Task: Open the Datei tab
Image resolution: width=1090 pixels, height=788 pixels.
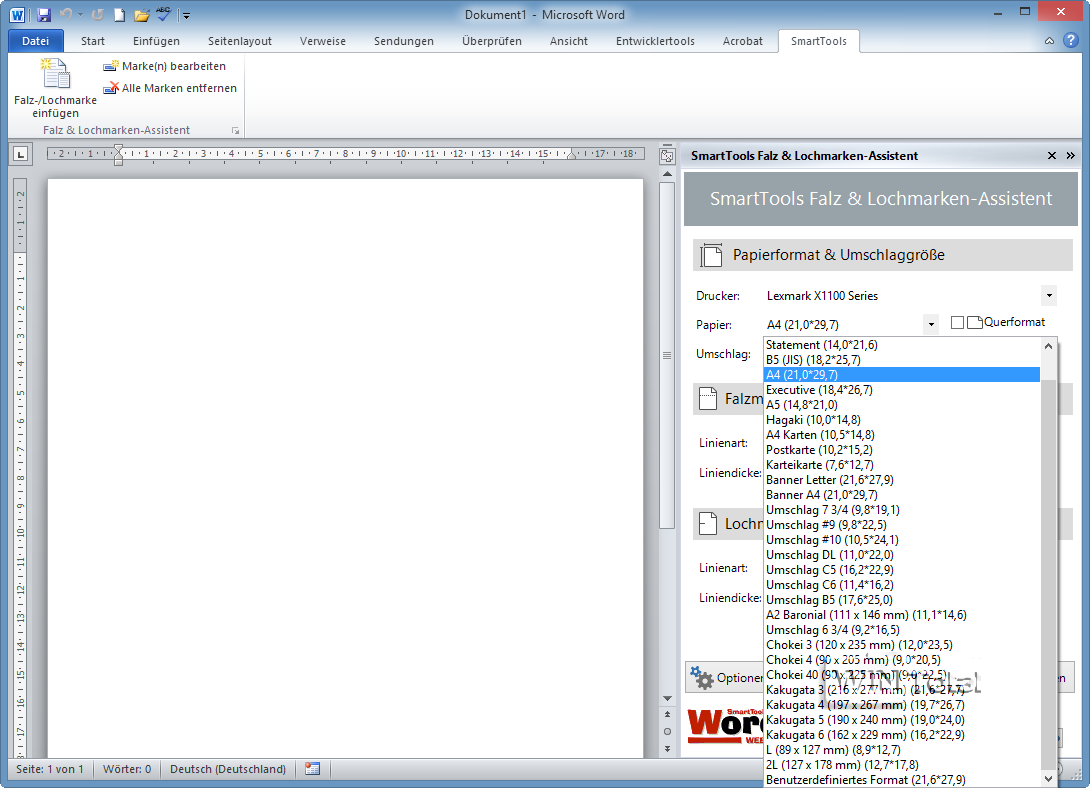Action: 35,41
